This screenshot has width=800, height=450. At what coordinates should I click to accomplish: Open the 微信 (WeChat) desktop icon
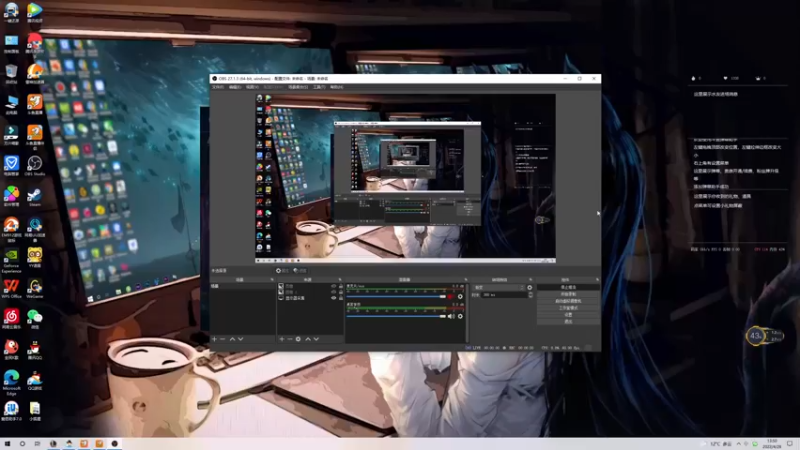[x=35, y=319]
